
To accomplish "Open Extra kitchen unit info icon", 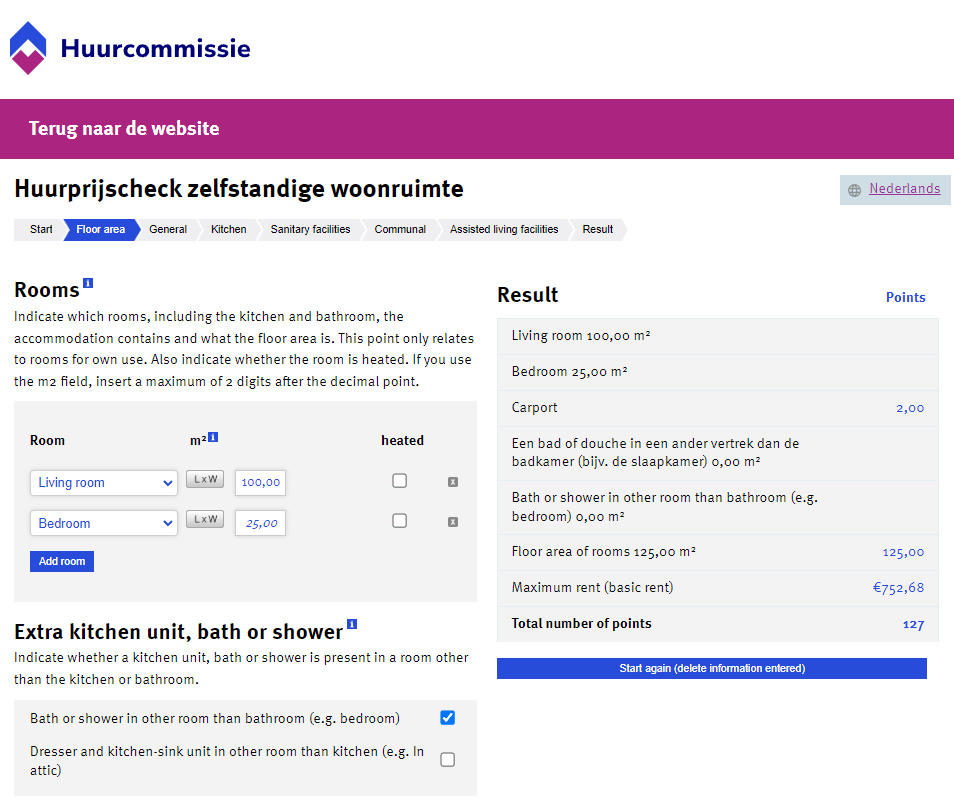I will click(352, 624).
